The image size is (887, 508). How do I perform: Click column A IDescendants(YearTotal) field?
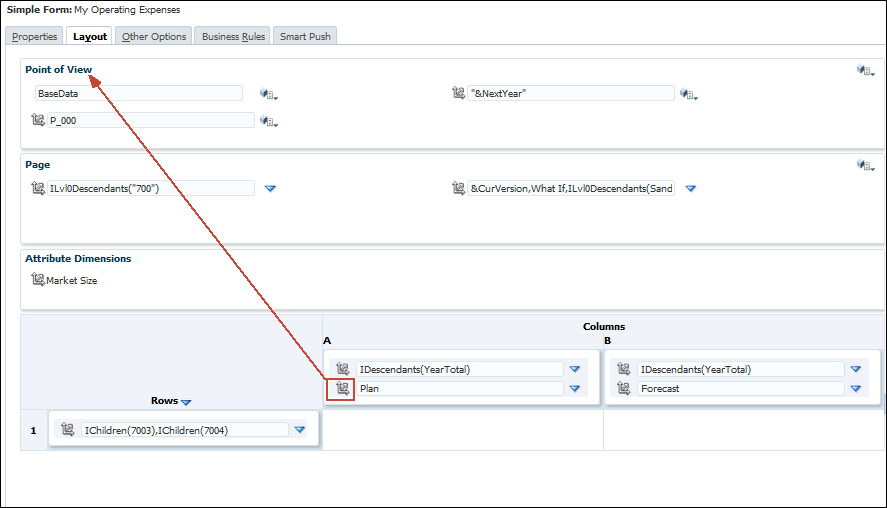459,369
